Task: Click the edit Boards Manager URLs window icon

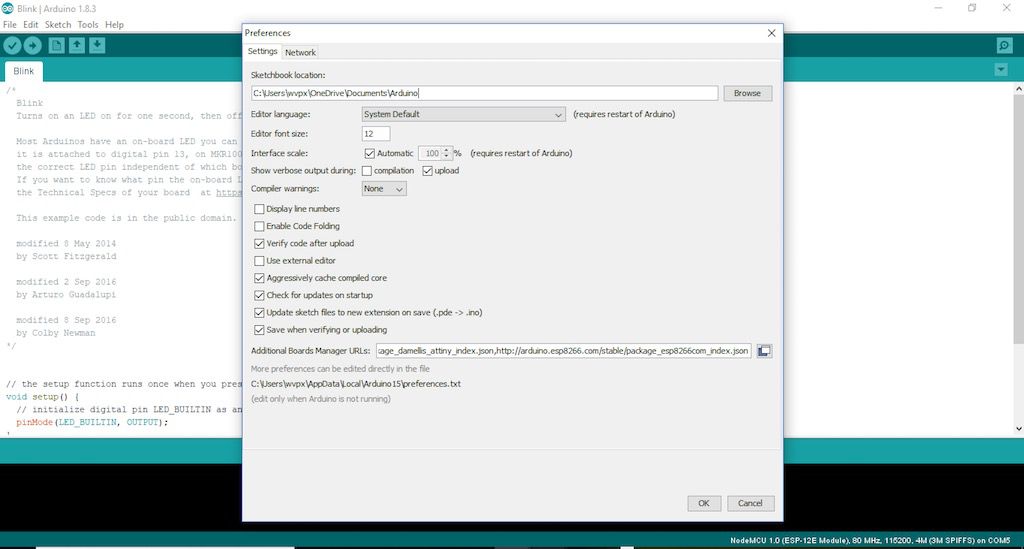Action: click(x=764, y=351)
